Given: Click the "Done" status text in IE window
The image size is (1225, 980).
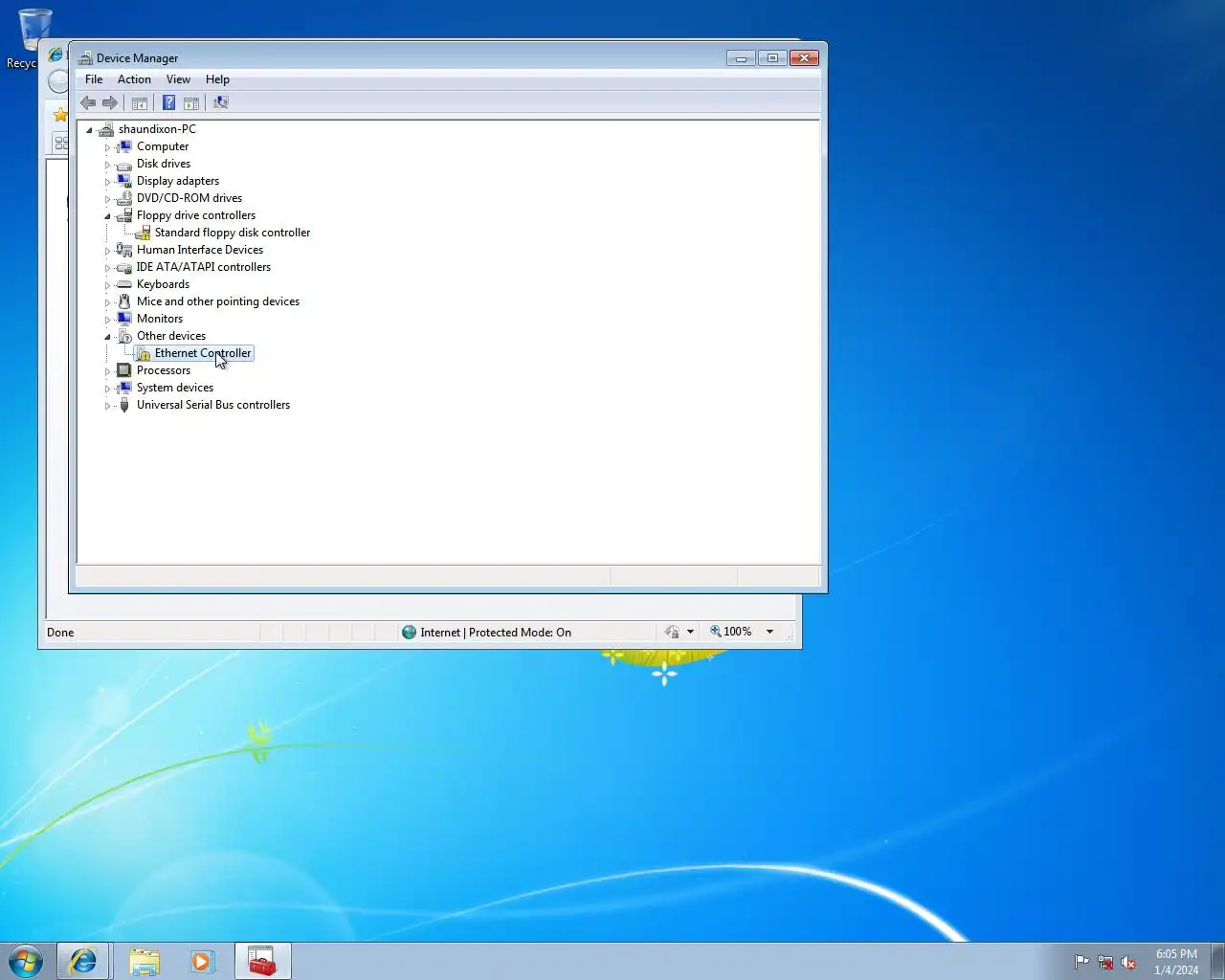Looking at the screenshot, I should tap(60, 633).
